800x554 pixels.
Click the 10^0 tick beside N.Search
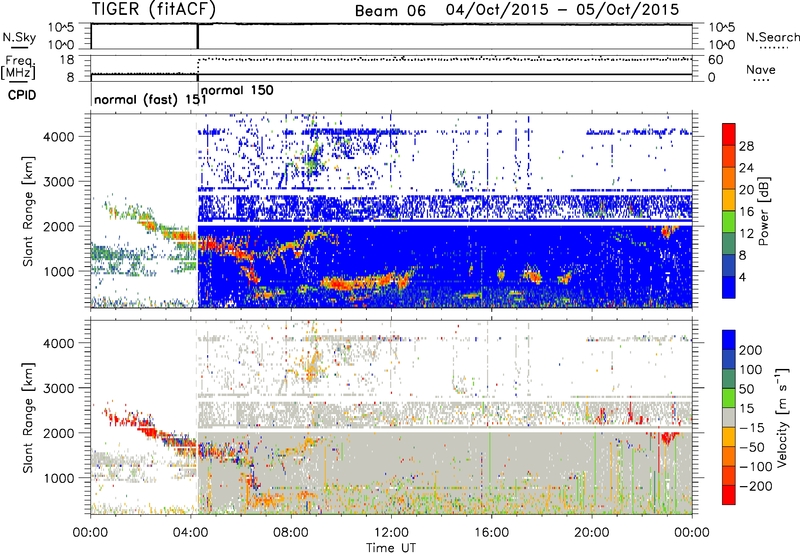pyautogui.click(x=721, y=45)
